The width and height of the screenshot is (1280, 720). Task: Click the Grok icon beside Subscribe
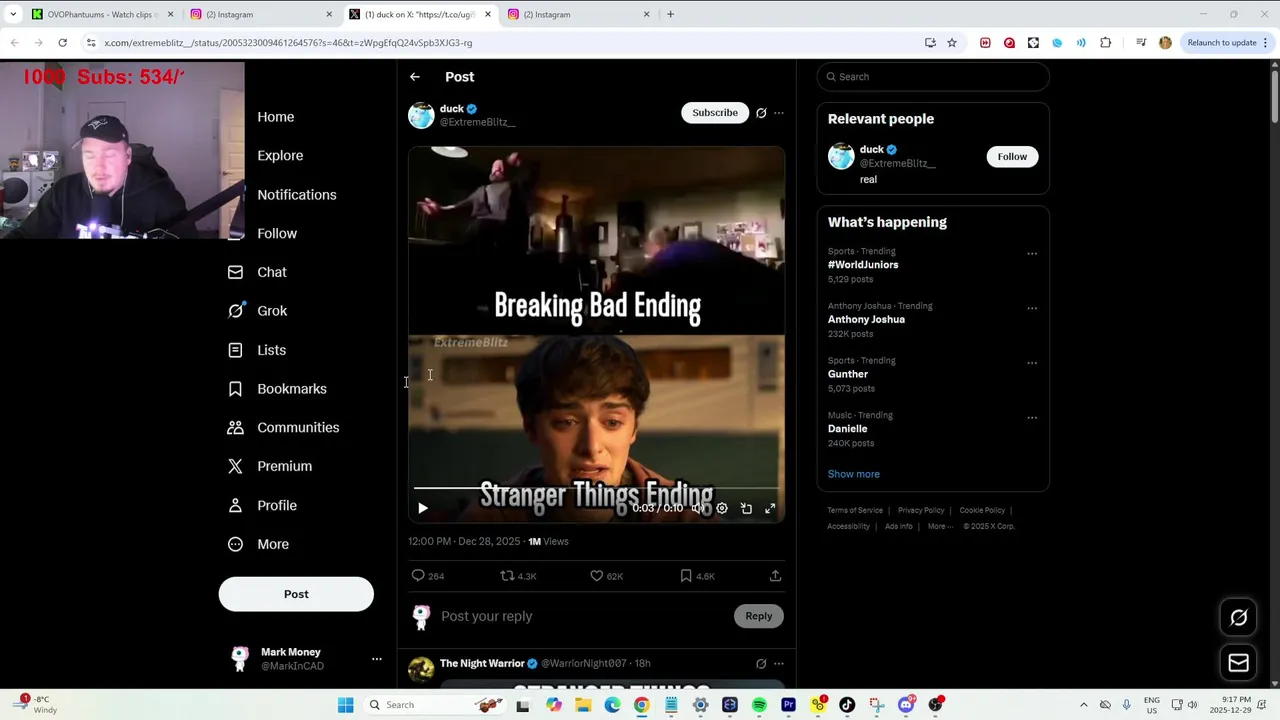coord(761,113)
